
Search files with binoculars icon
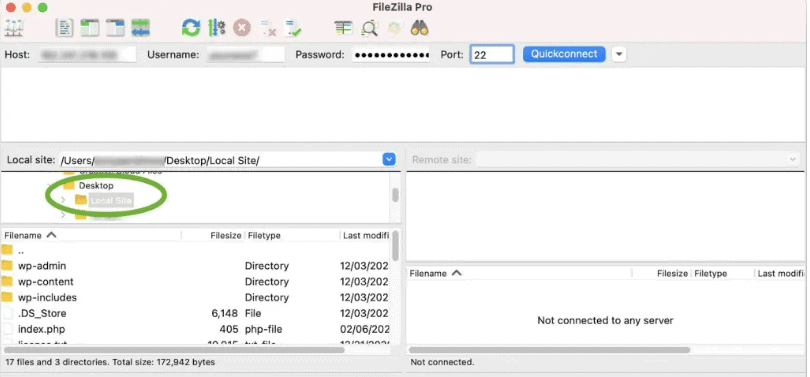point(419,28)
